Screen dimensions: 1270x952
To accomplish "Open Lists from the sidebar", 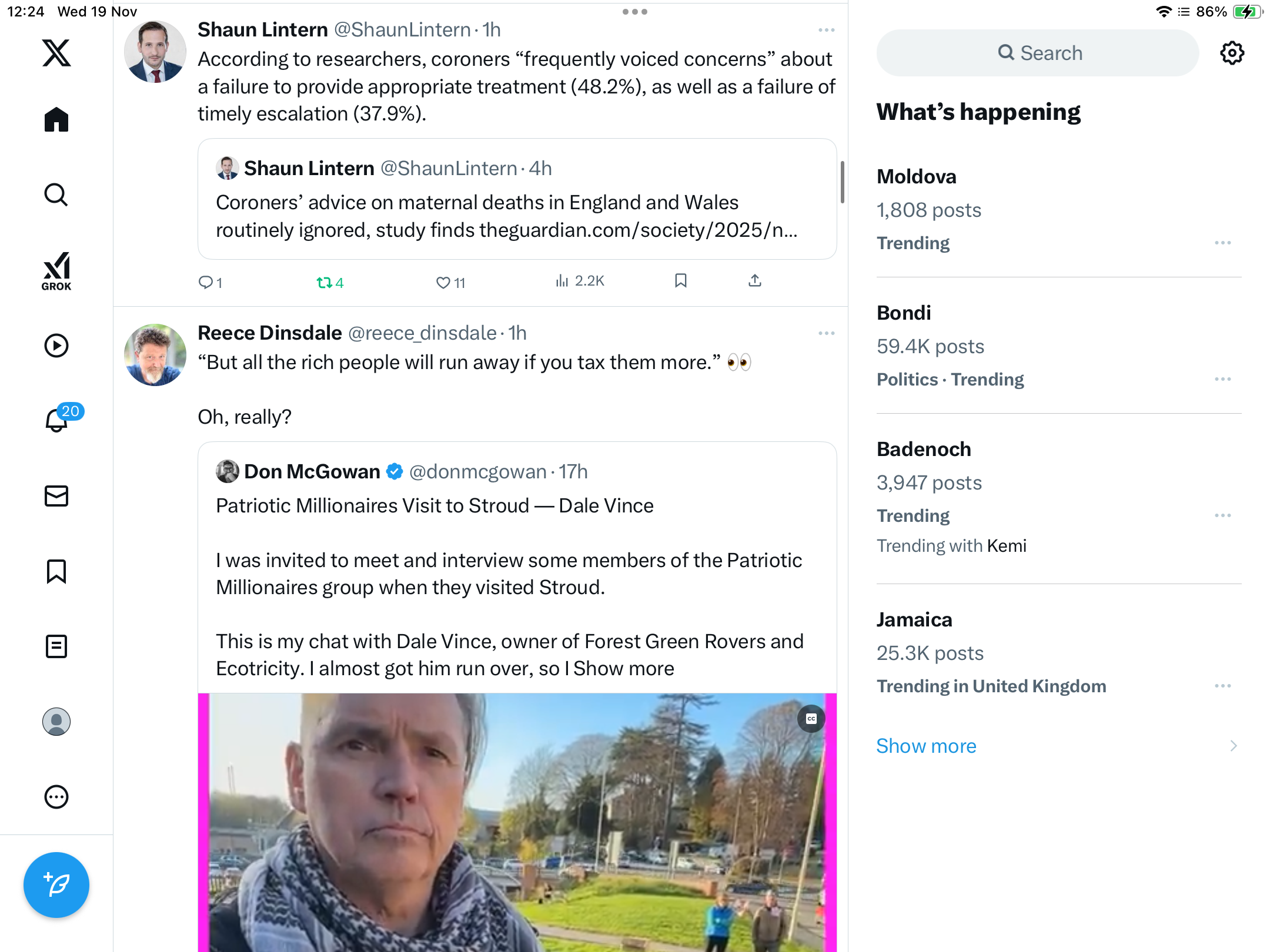I will 56,646.
